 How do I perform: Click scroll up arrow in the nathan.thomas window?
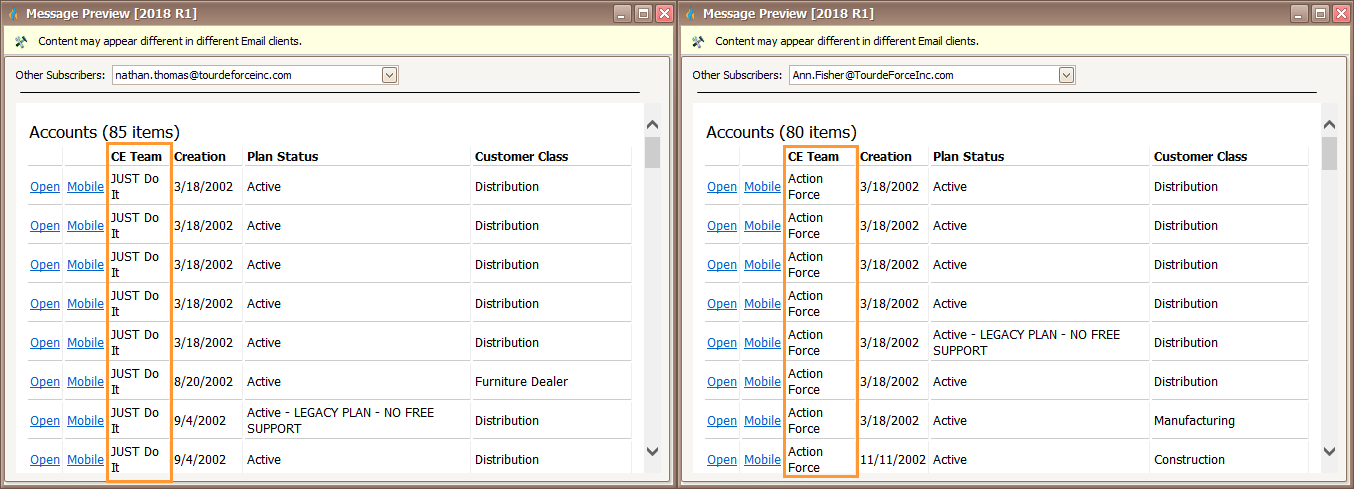tap(652, 125)
